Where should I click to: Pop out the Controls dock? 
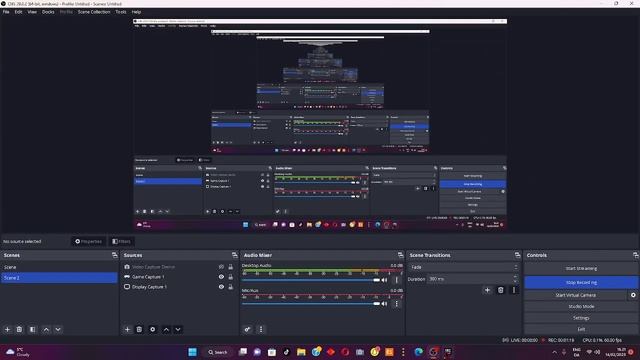click(636, 255)
